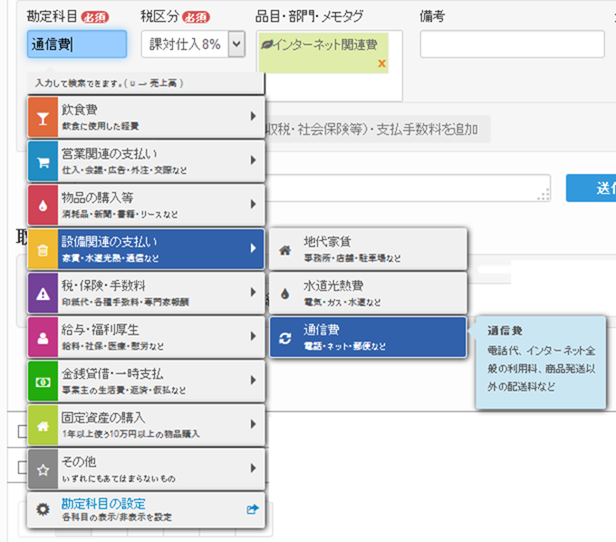Image resolution: width=616 pixels, height=542 pixels.
Task: Tick the upper checkbox at the left edge
Action: [22, 431]
